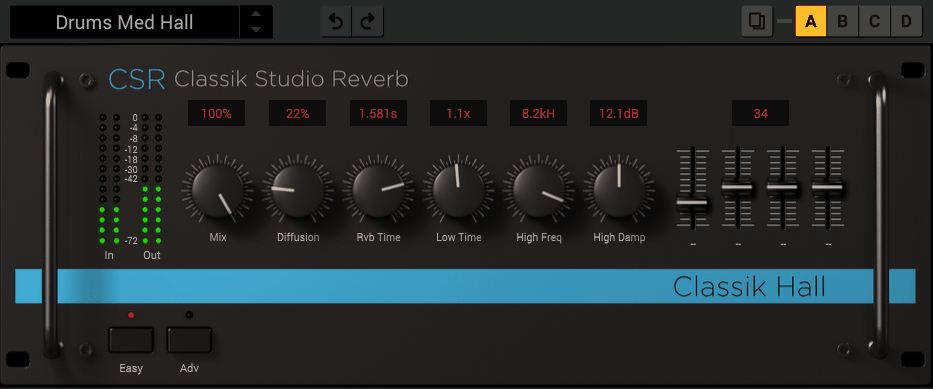This screenshot has height=389, width=933.
Task: Click the High Freq knob
Action: 539,191
